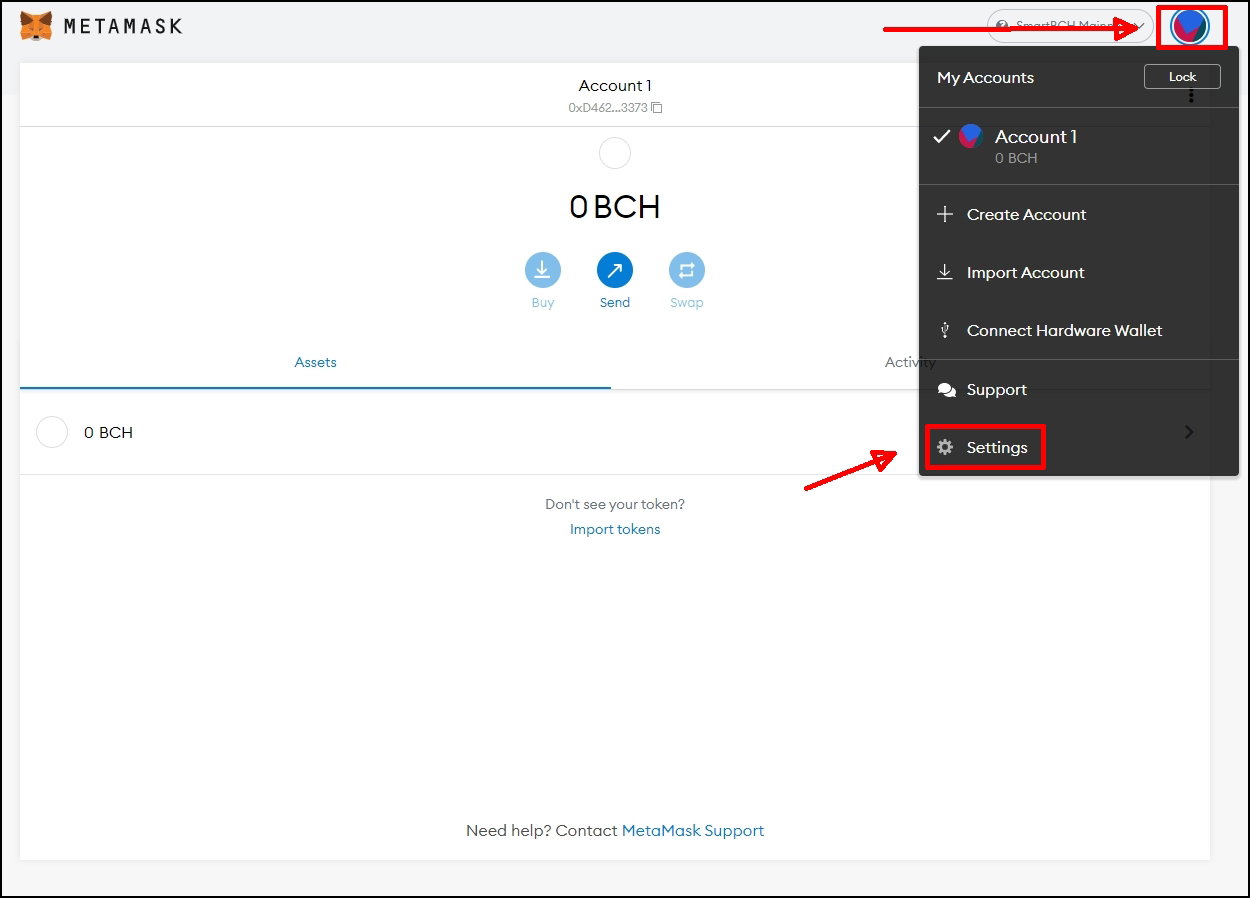Click the question-mark icon in network selector
Image resolution: width=1250 pixels, height=898 pixels.
pos(1002,26)
